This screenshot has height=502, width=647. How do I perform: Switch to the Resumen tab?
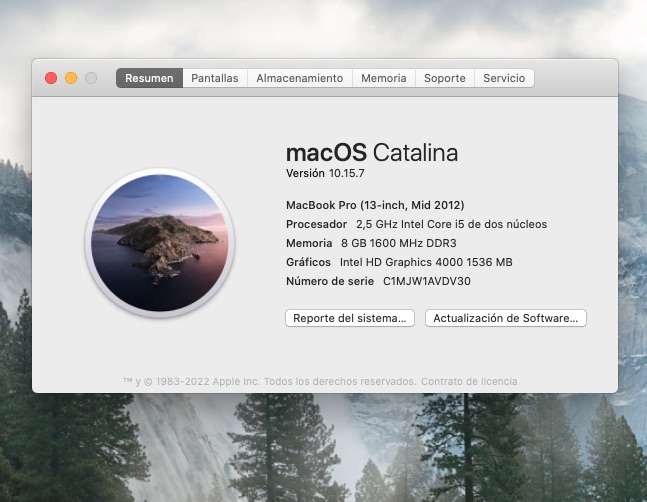click(149, 78)
